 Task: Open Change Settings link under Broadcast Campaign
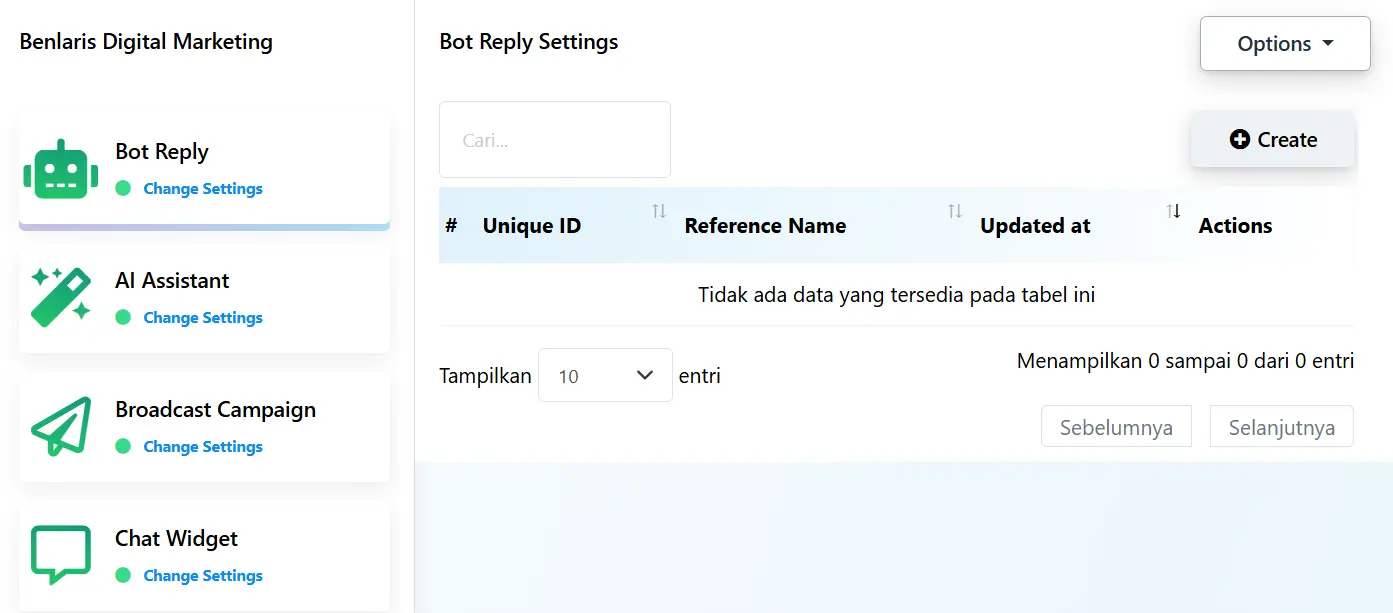[203, 447]
